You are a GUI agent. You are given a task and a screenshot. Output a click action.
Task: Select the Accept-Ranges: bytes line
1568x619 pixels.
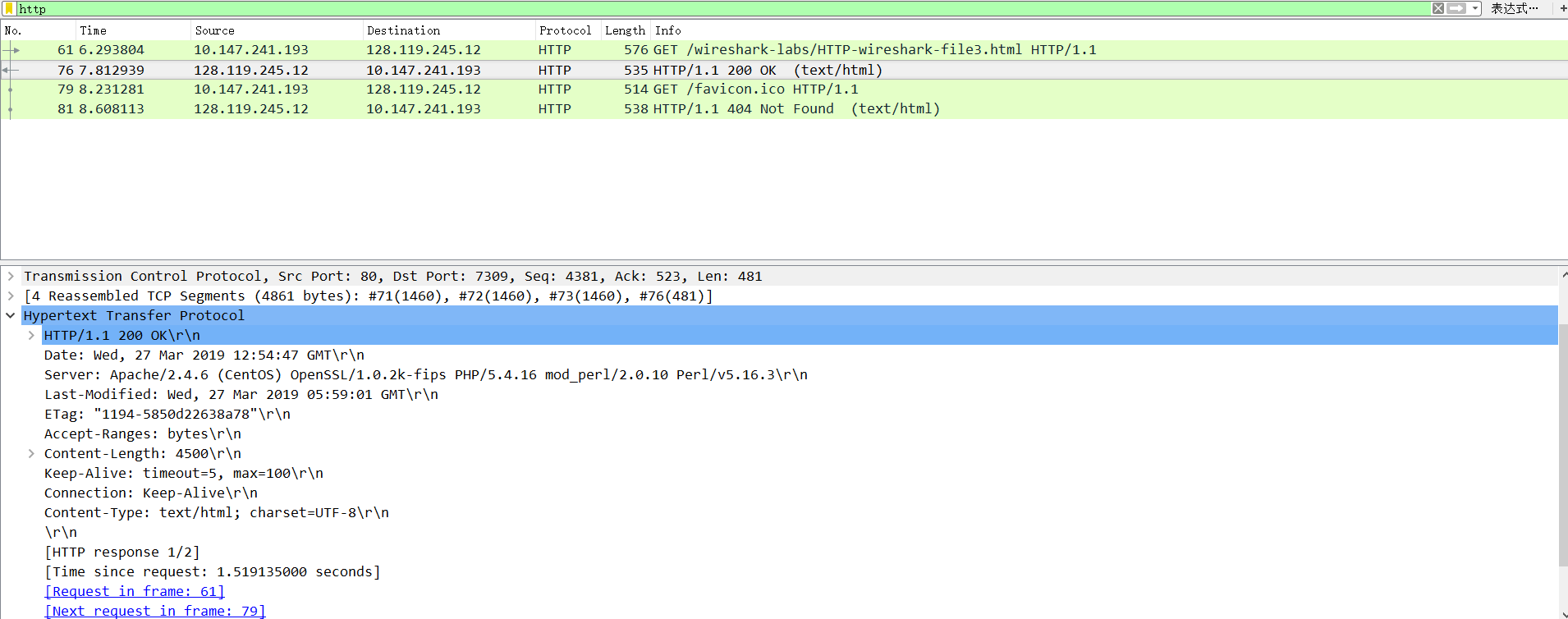143,434
